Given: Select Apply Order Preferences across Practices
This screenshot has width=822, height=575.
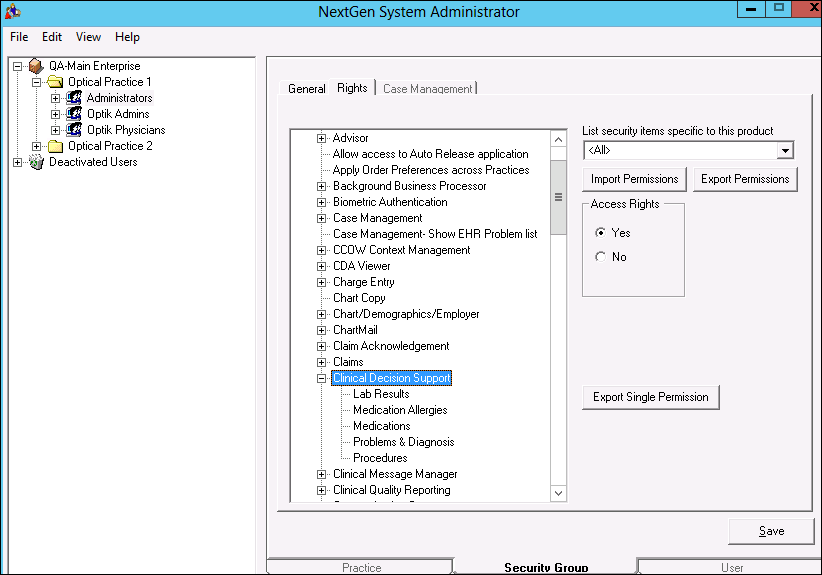Looking at the screenshot, I should click(431, 170).
